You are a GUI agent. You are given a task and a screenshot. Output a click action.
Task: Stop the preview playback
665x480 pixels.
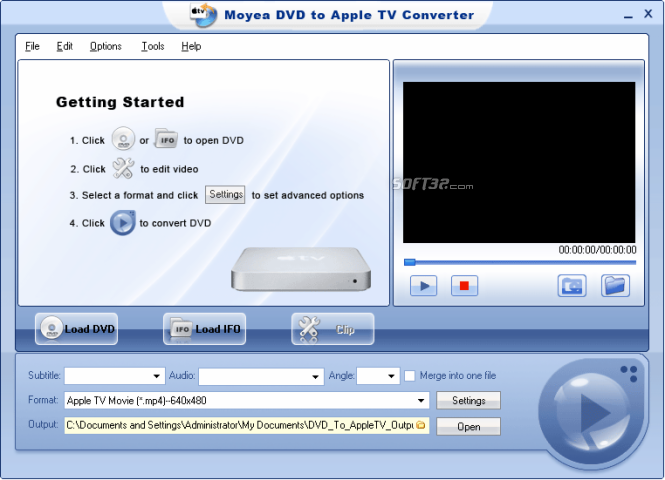coord(464,285)
